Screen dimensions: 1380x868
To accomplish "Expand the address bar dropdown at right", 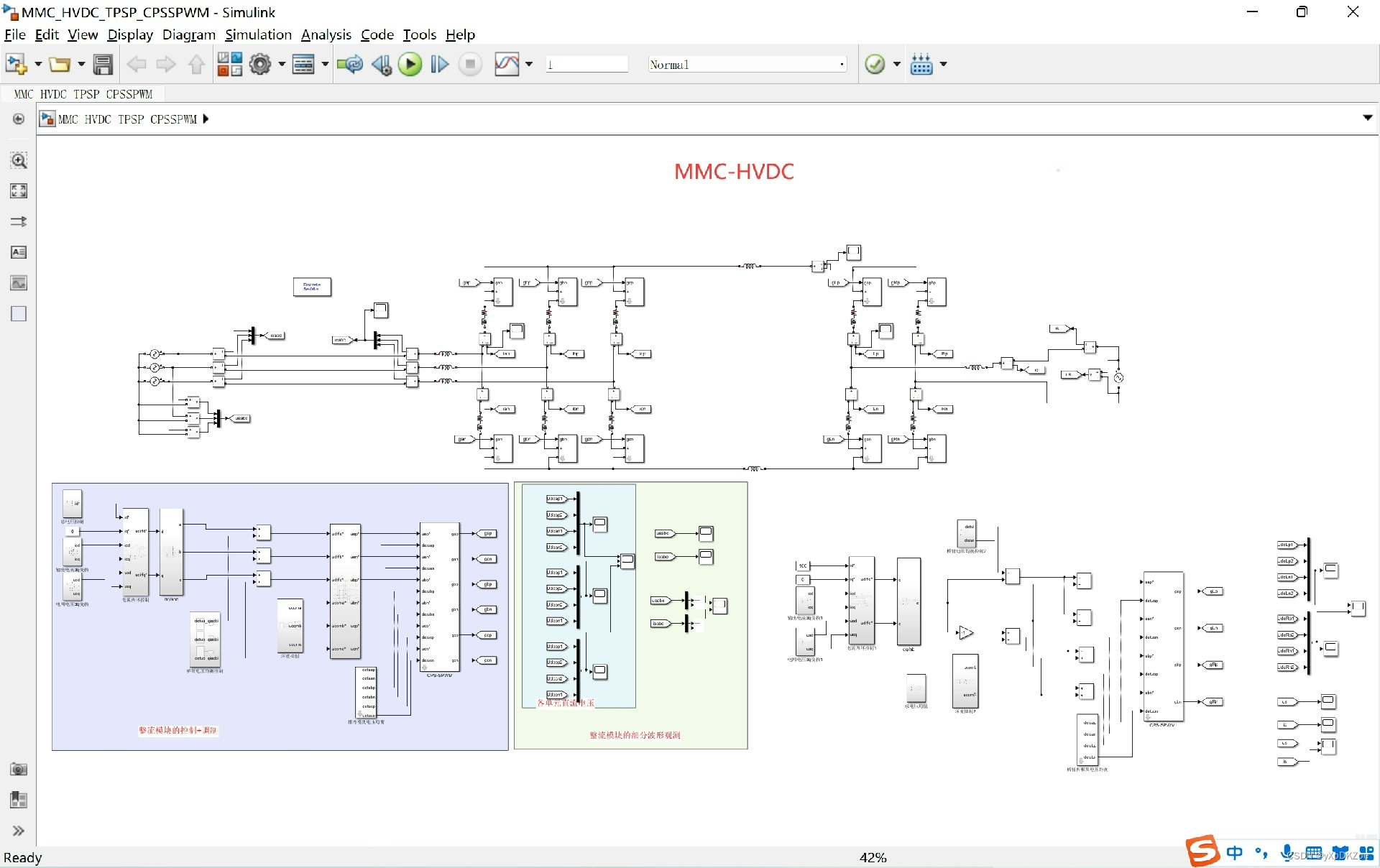I will (1367, 118).
